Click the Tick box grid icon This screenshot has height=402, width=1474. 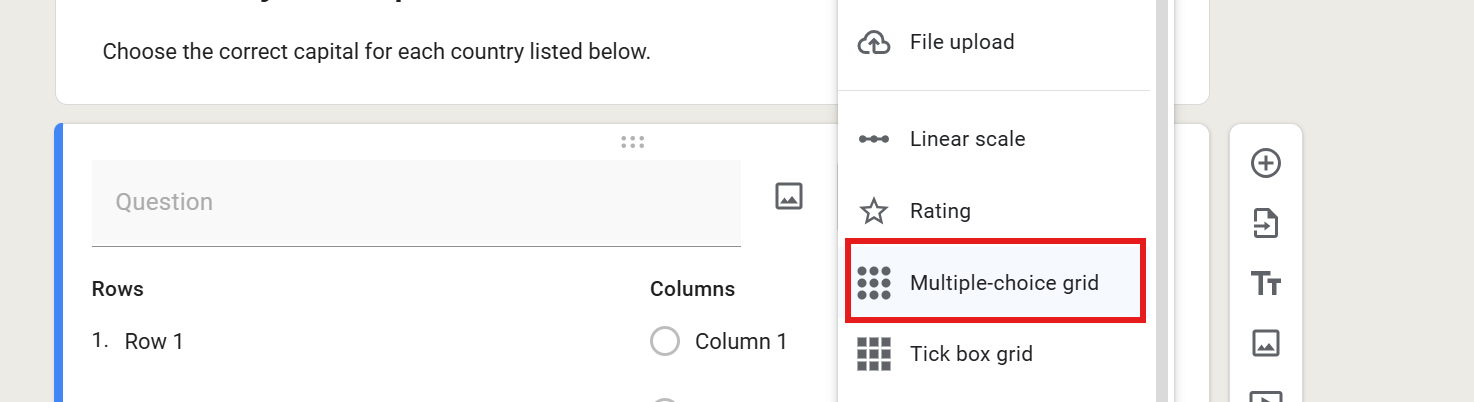click(x=874, y=354)
